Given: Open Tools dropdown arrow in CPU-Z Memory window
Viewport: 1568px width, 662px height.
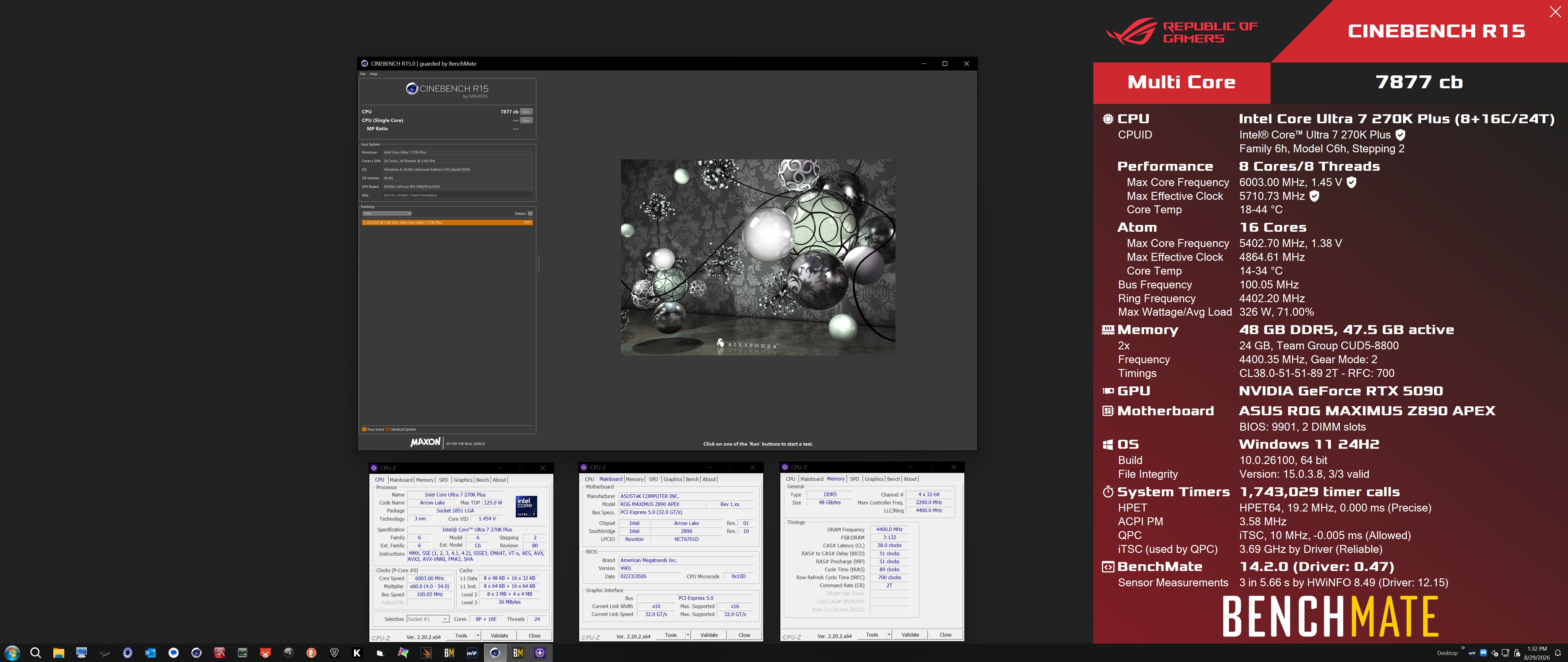Looking at the screenshot, I should [889, 635].
